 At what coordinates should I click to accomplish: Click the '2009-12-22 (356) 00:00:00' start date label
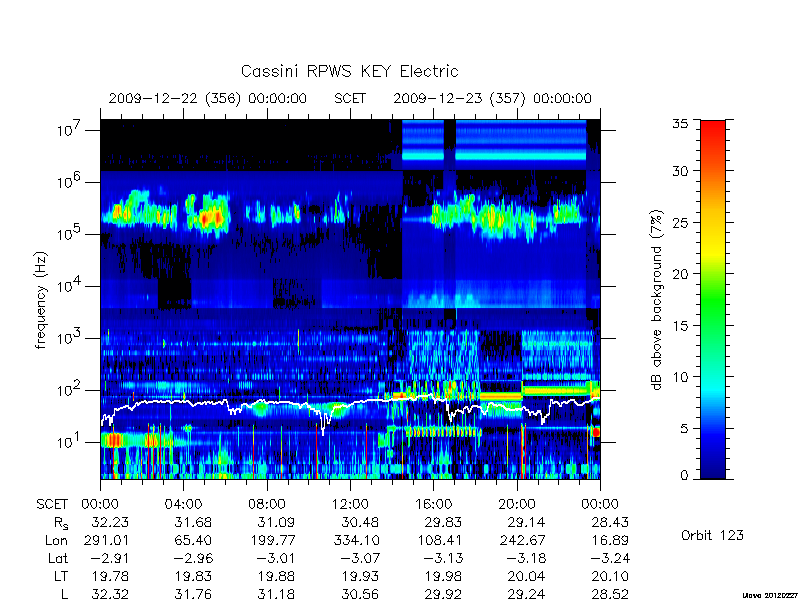tap(208, 98)
